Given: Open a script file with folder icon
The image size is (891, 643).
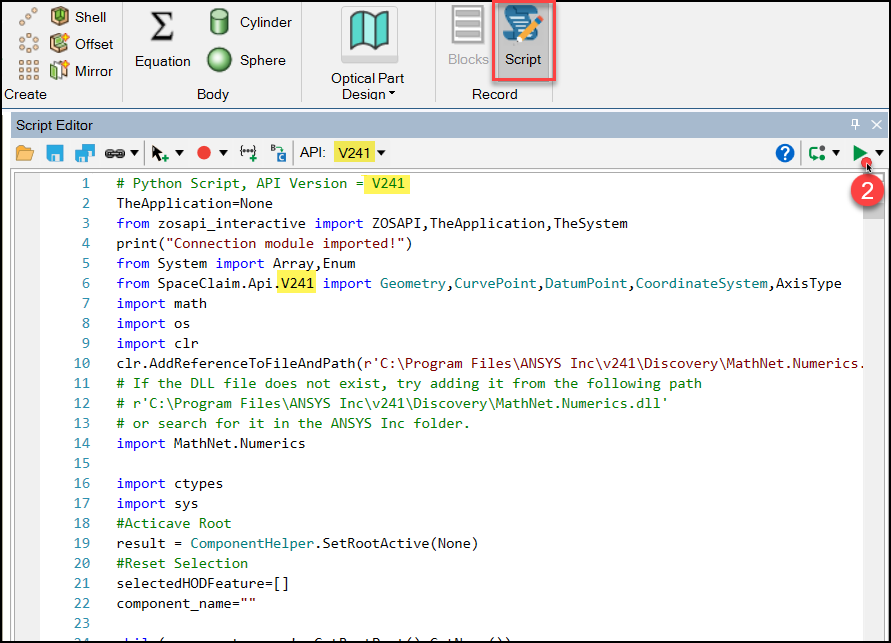Looking at the screenshot, I should pos(25,153).
